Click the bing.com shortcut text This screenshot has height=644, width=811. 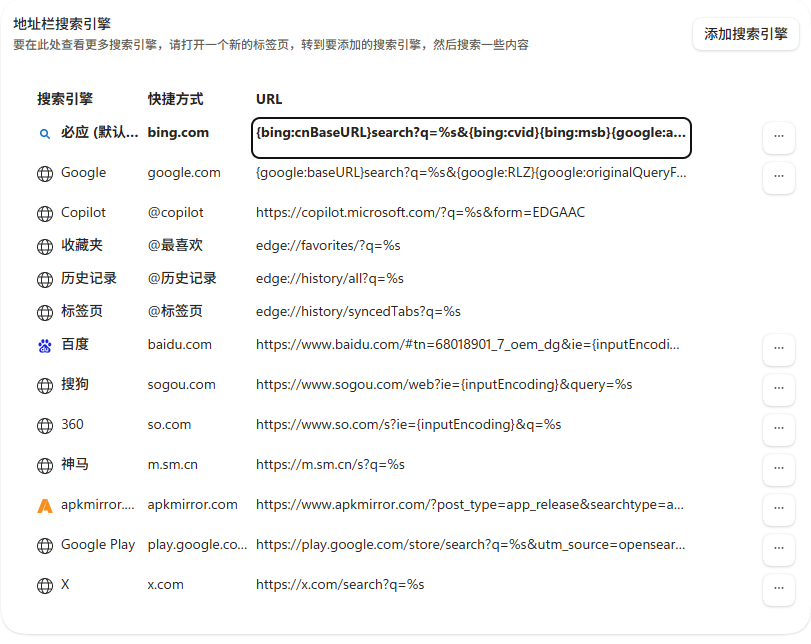click(x=178, y=133)
